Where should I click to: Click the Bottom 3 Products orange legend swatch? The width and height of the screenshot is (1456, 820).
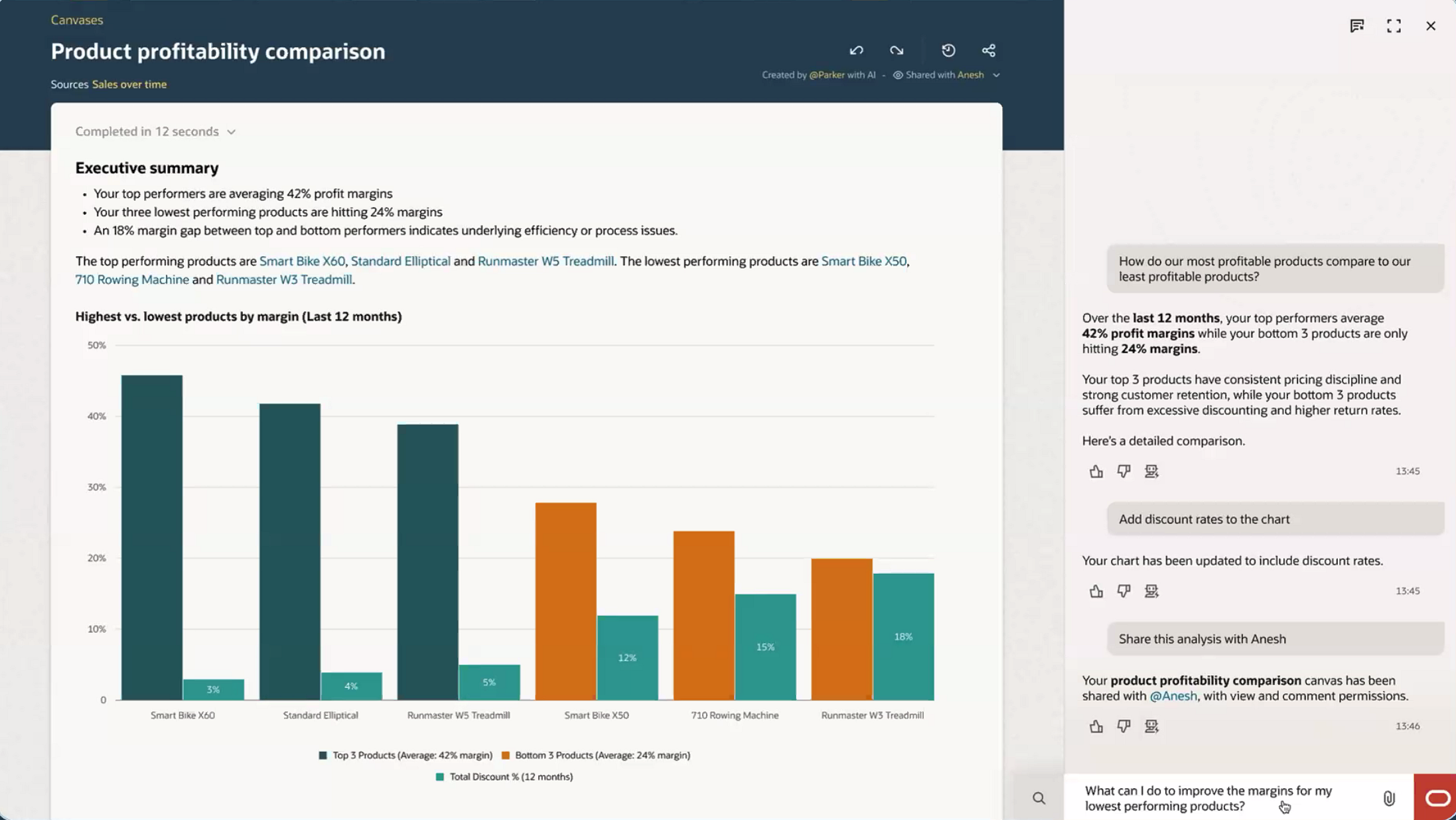click(x=506, y=755)
